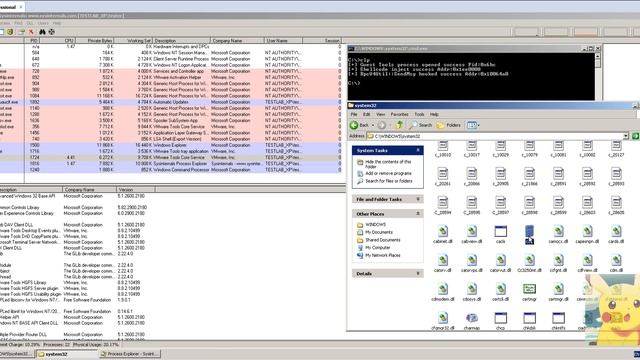Click the red X kill process icon in Process Explorer

31,32
